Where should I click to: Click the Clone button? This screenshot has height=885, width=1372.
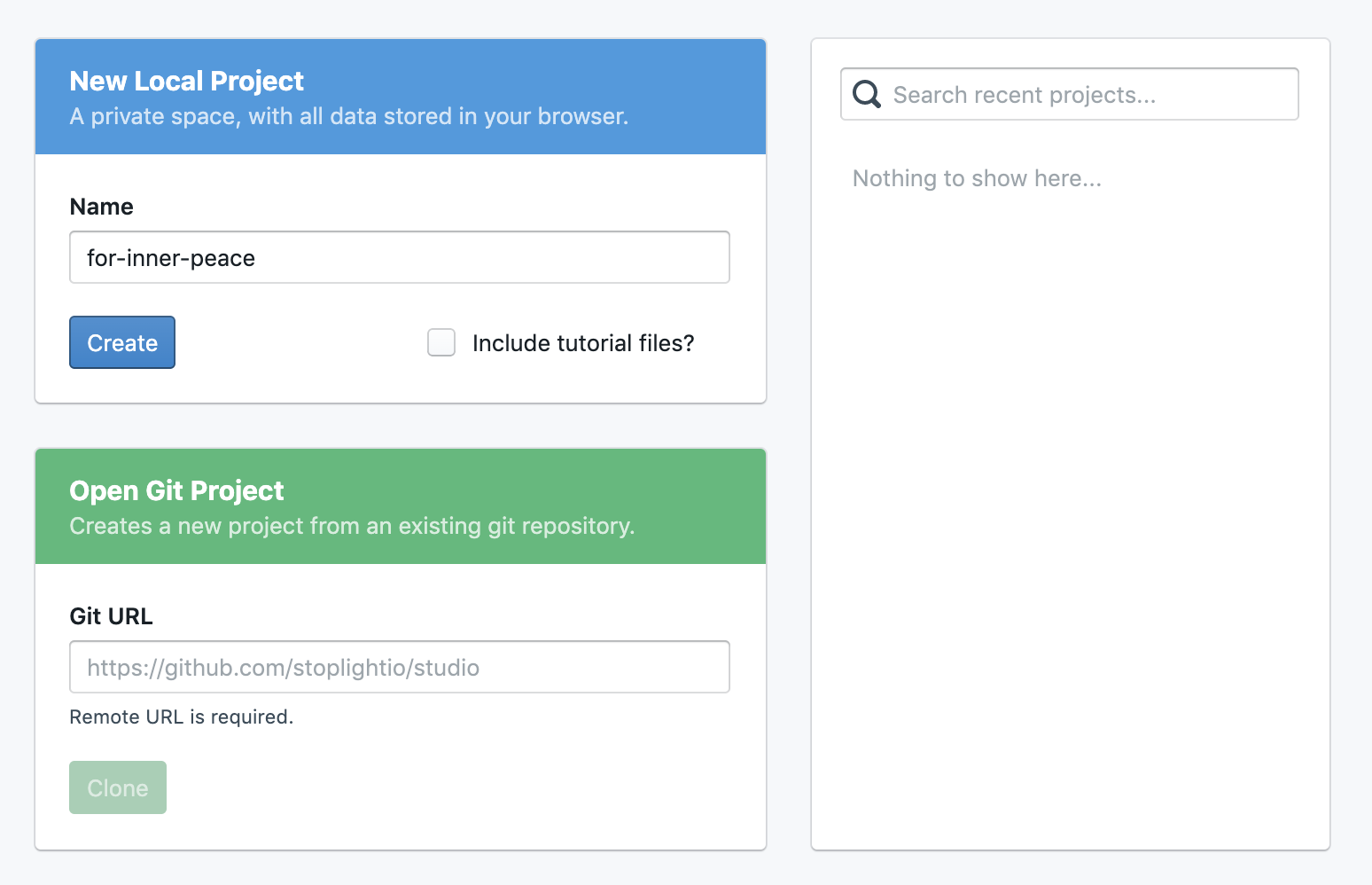pos(117,787)
